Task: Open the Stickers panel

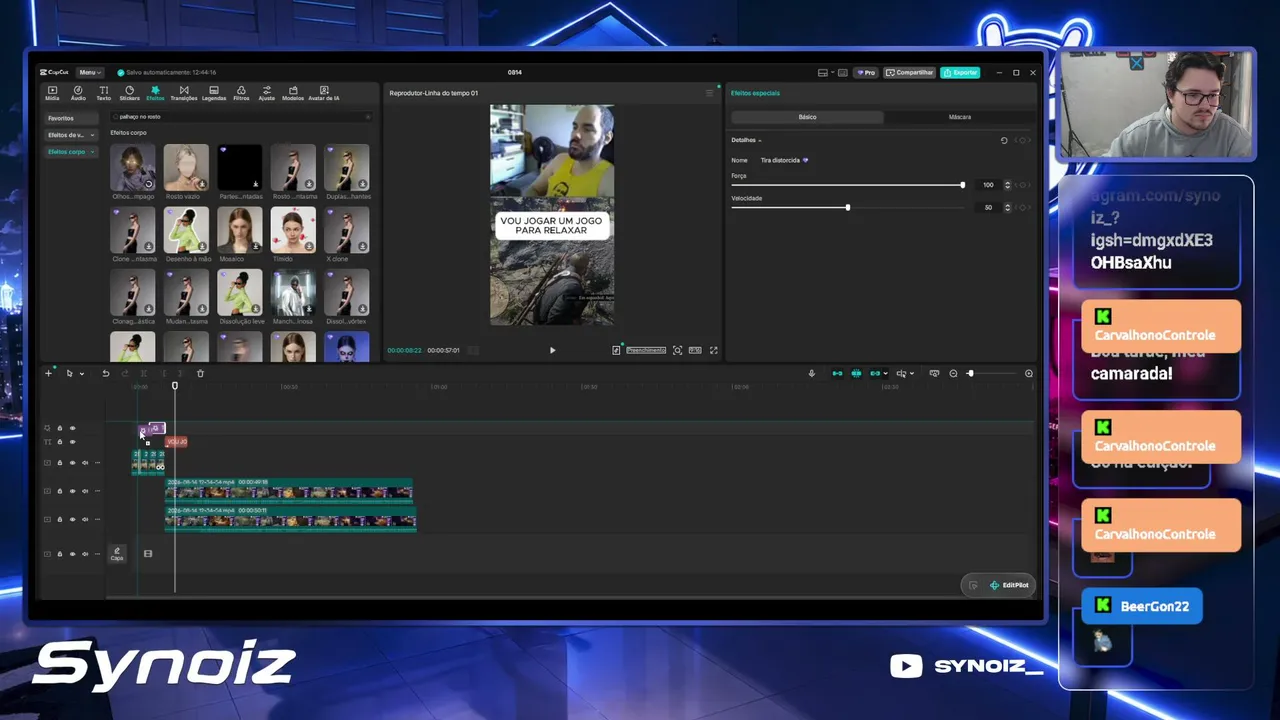Action: (129, 93)
